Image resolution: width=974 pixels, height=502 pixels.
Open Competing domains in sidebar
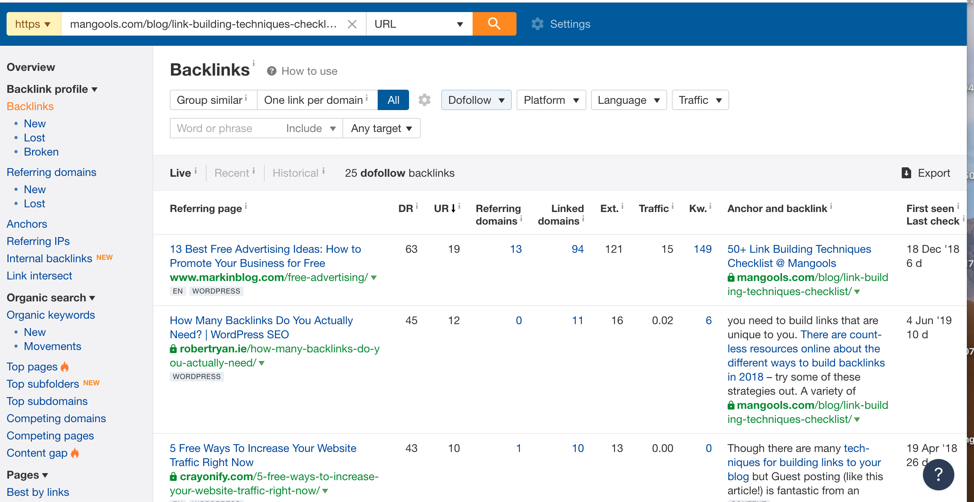[57, 419]
